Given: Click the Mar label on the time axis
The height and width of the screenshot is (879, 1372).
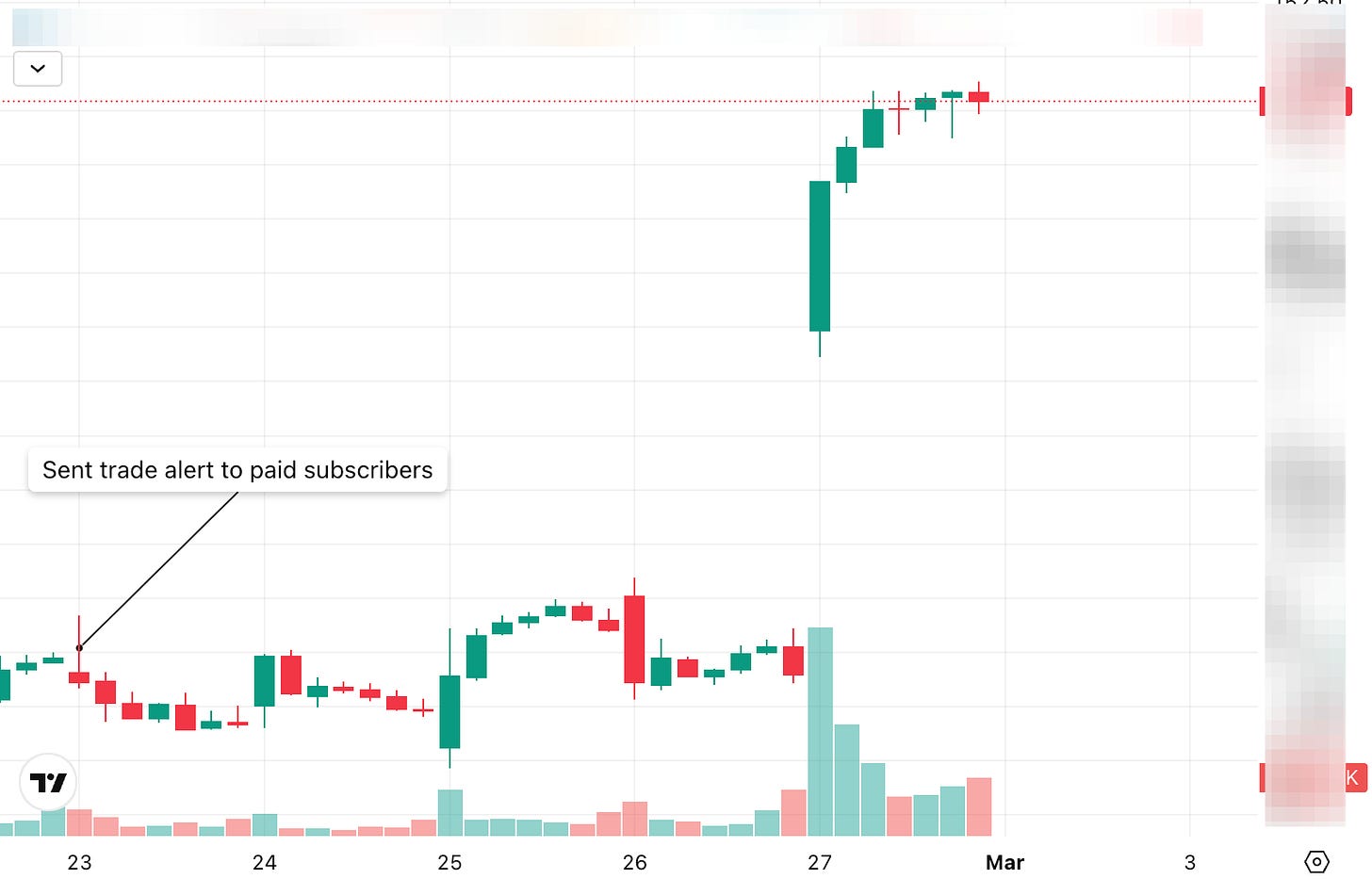Looking at the screenshot, I should tap(1004, 862).
